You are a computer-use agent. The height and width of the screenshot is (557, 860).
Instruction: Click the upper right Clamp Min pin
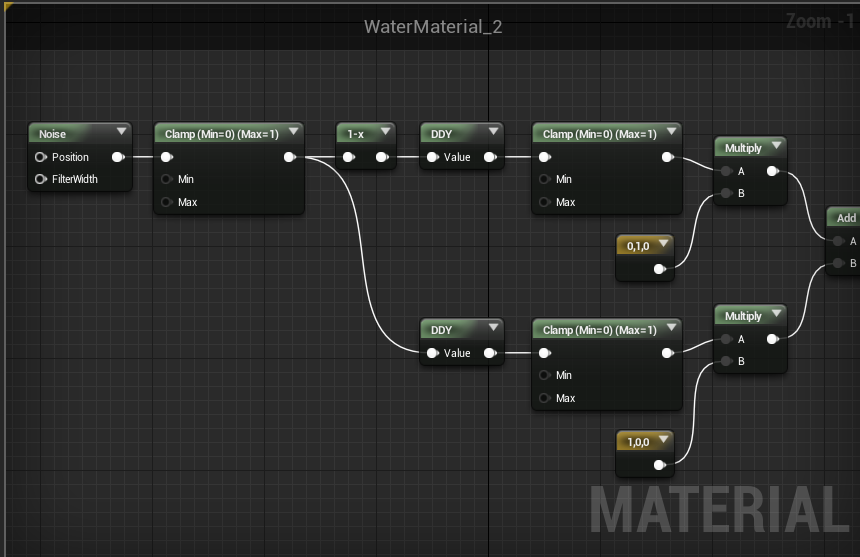coord(545,179)
